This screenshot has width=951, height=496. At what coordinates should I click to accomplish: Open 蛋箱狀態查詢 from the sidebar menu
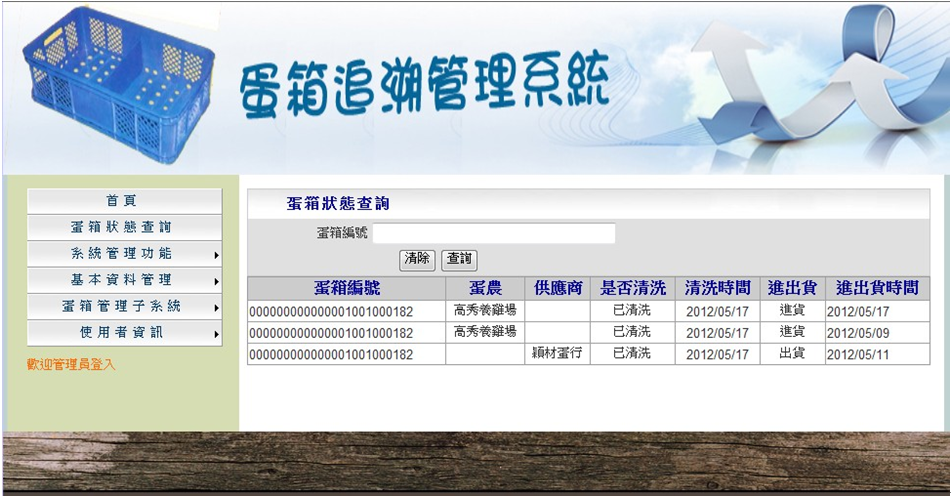(x=123, y=227)
